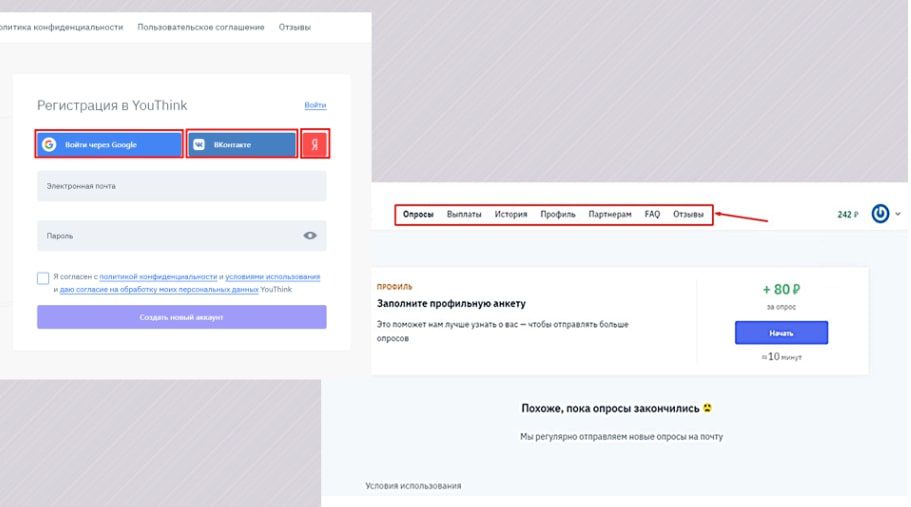
Task: Open Пользовательское соглашение in top navigation
Action: 200,27
